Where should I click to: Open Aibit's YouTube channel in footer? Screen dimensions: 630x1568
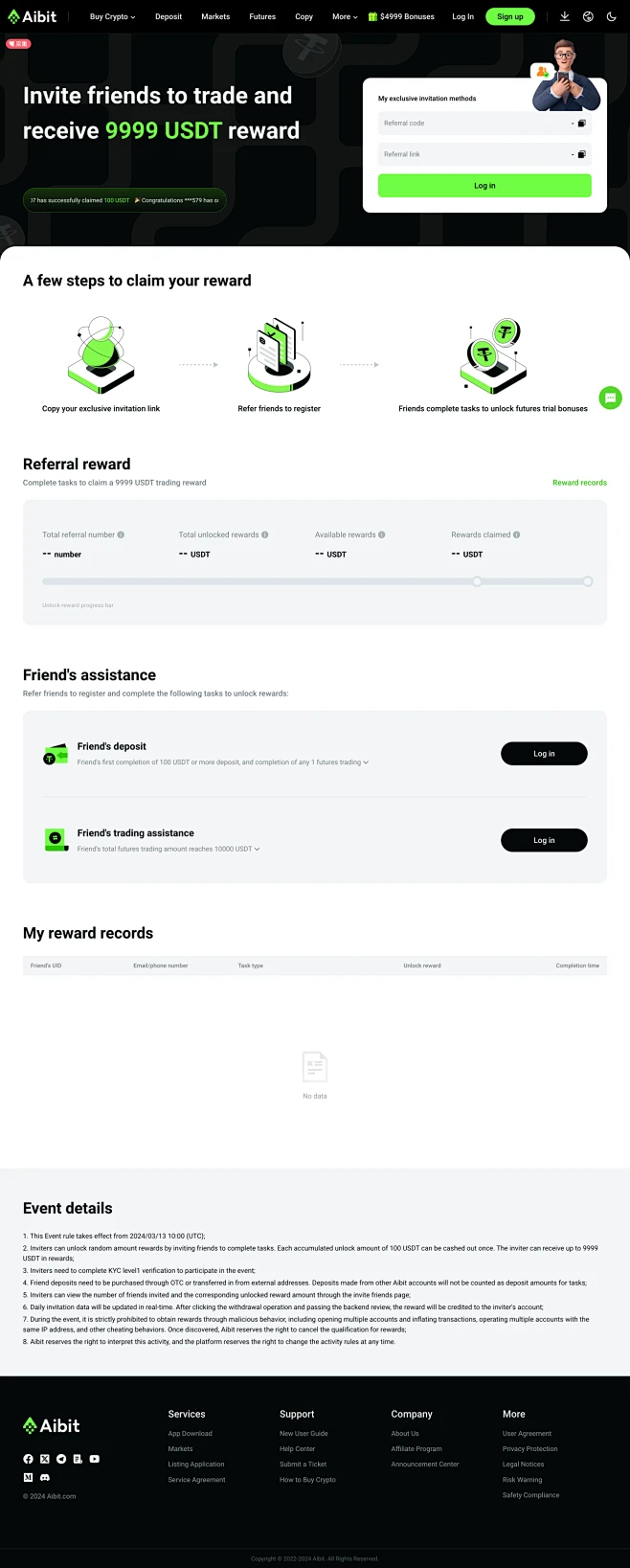[x=94, y=1459]
